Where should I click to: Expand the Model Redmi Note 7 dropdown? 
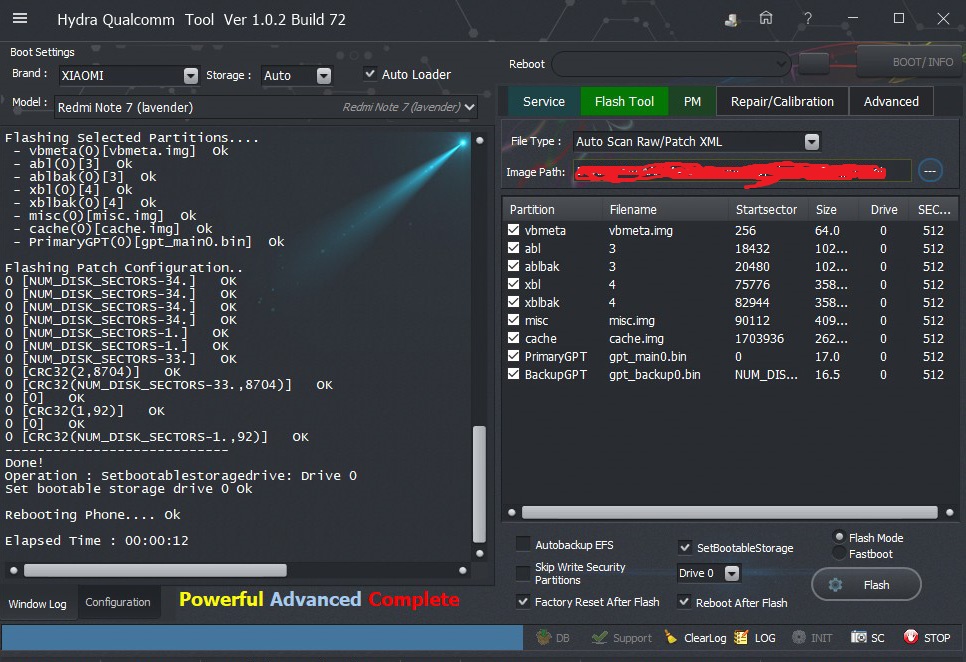[x=470, y=107]
